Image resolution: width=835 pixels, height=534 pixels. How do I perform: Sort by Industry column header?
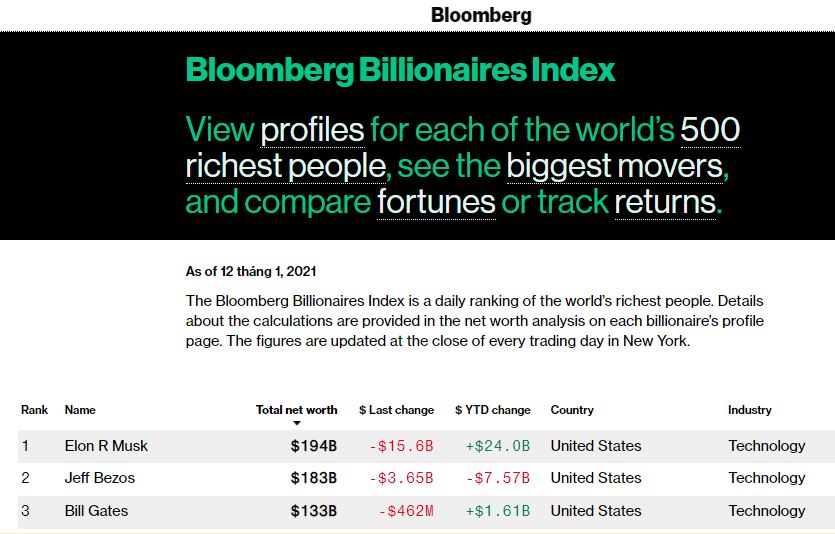click(749, 410)
